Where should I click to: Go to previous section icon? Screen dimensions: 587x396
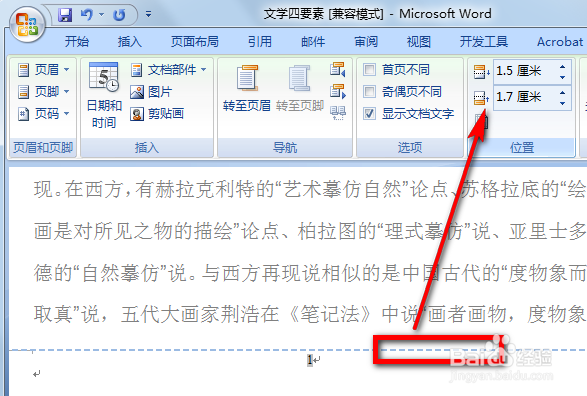(338, 70)
